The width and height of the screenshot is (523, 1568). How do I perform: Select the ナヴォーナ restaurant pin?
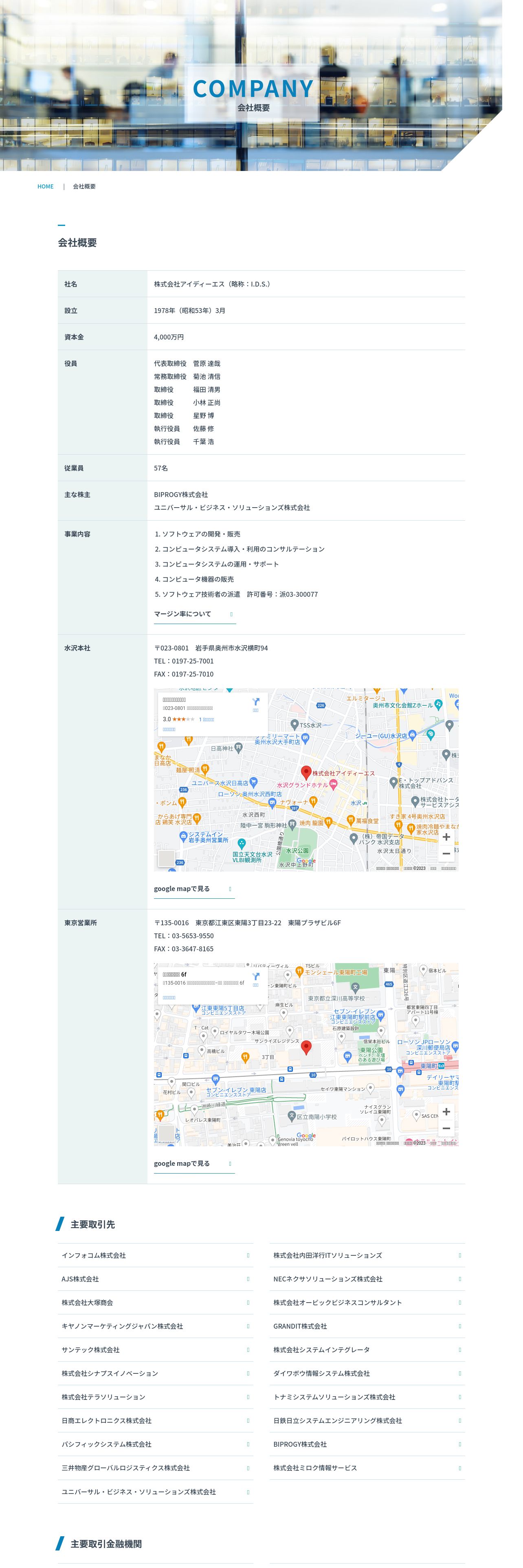coord(314,802)
